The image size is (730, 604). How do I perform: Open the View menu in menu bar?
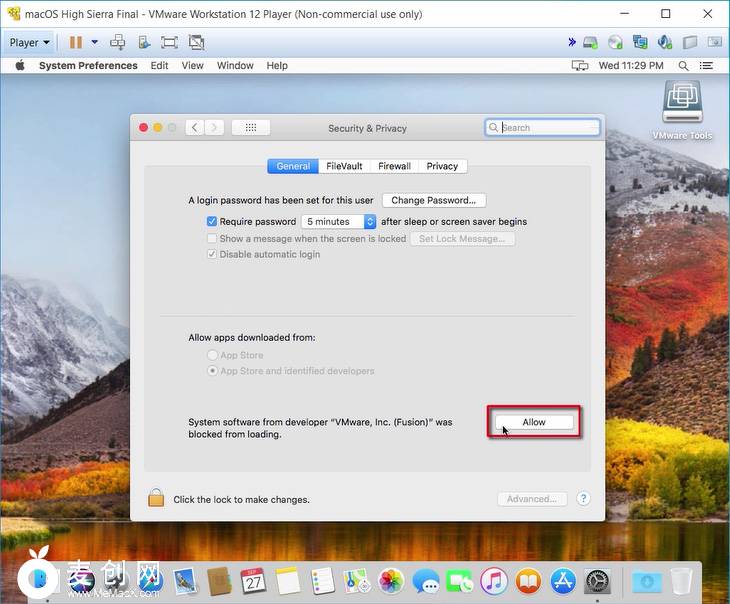click(192, 65)
